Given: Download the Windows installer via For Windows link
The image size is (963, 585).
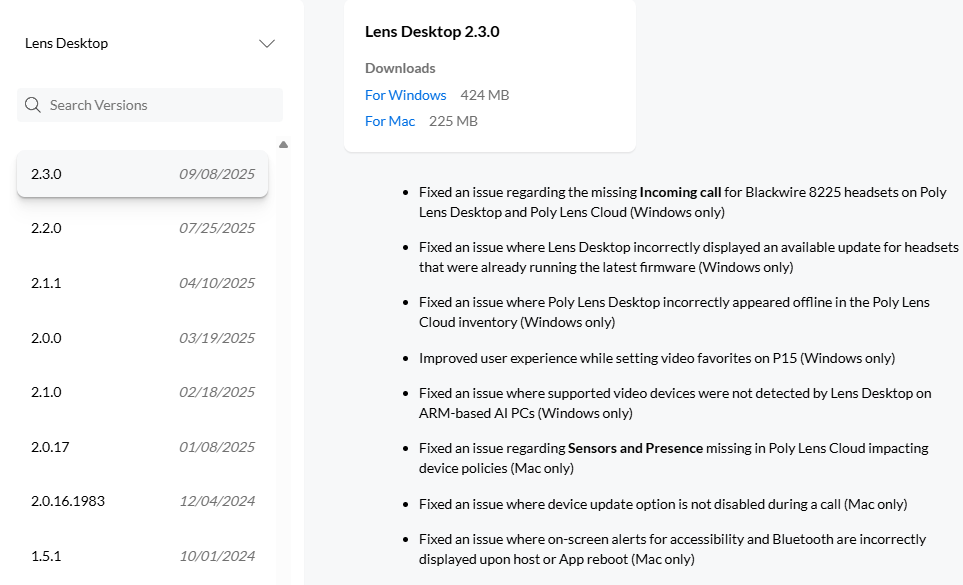Looking at the screenshot, I should (x=405, y=95).
